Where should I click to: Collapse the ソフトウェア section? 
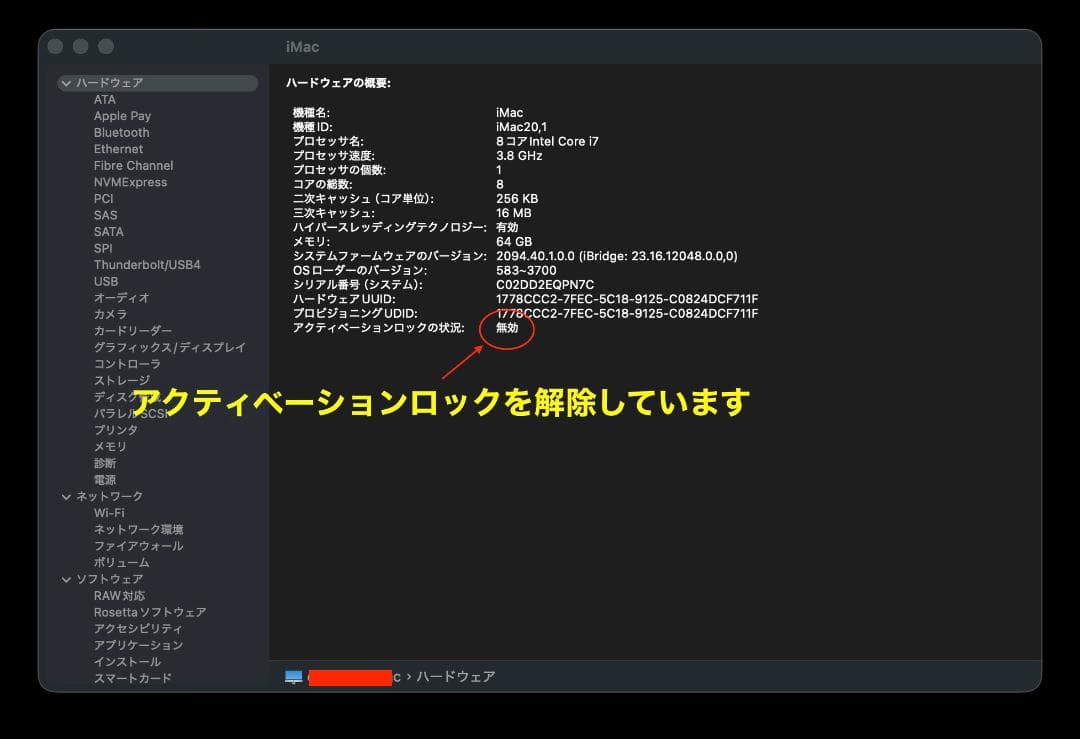click(67, 579)
